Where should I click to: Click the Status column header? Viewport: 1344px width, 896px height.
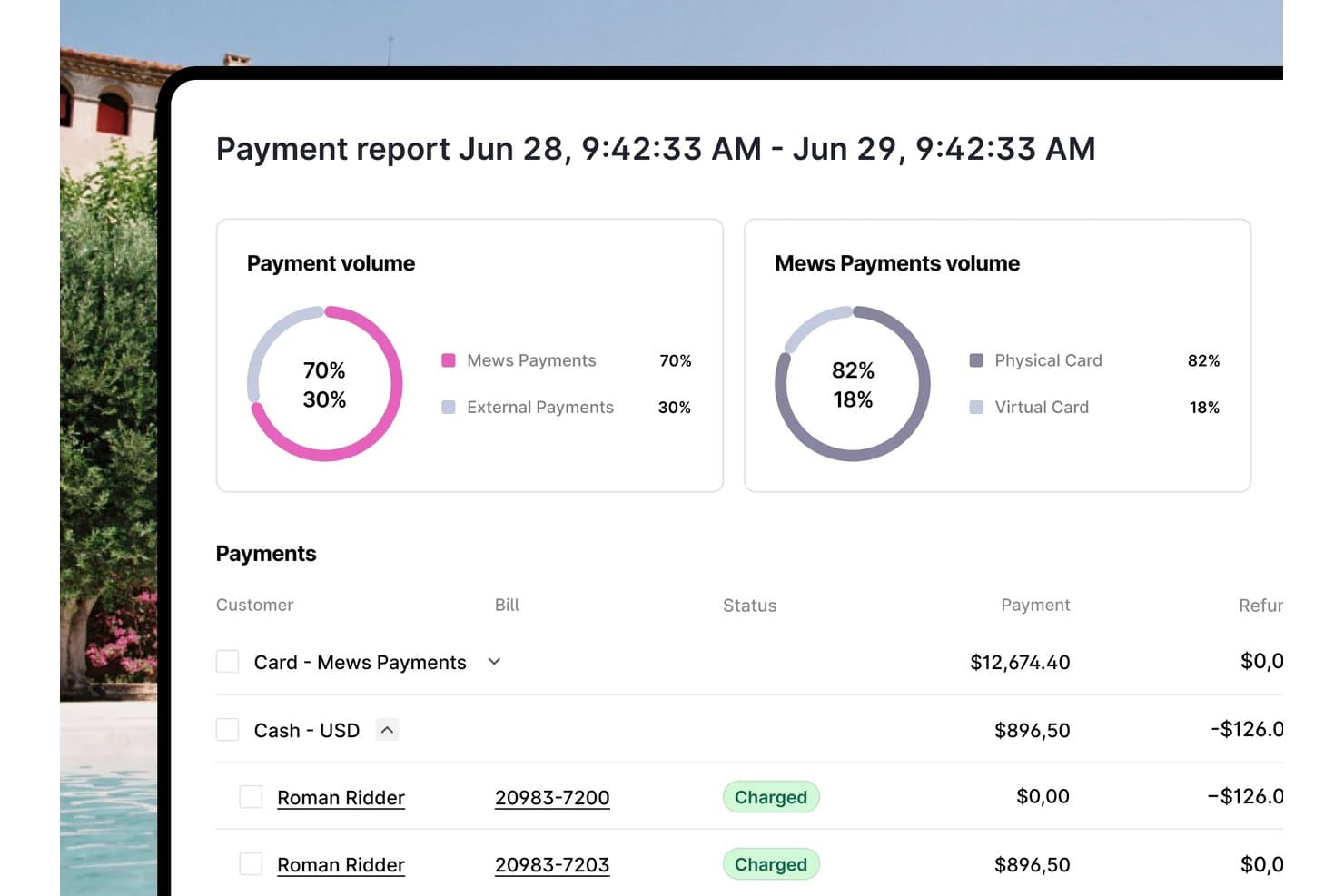pos(749,606)
